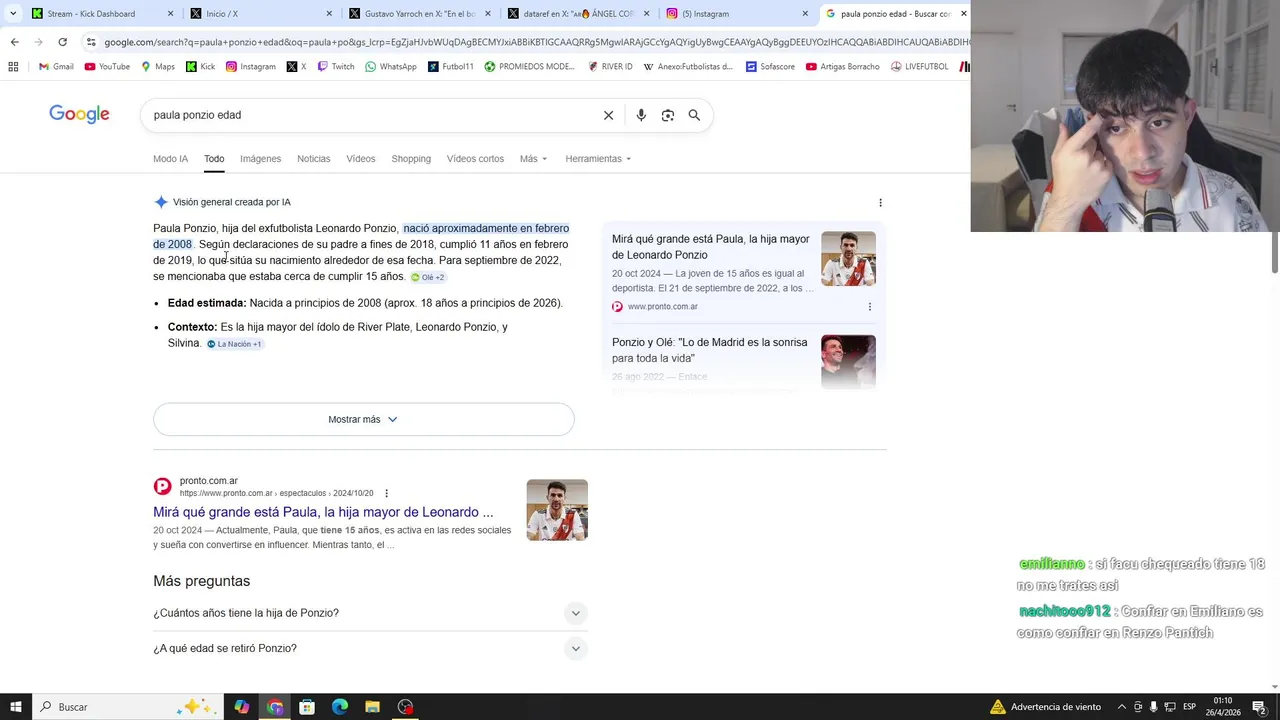1280x720 pixels.
Task: Focus the browser address bar URL
Action: coord(536,42)
